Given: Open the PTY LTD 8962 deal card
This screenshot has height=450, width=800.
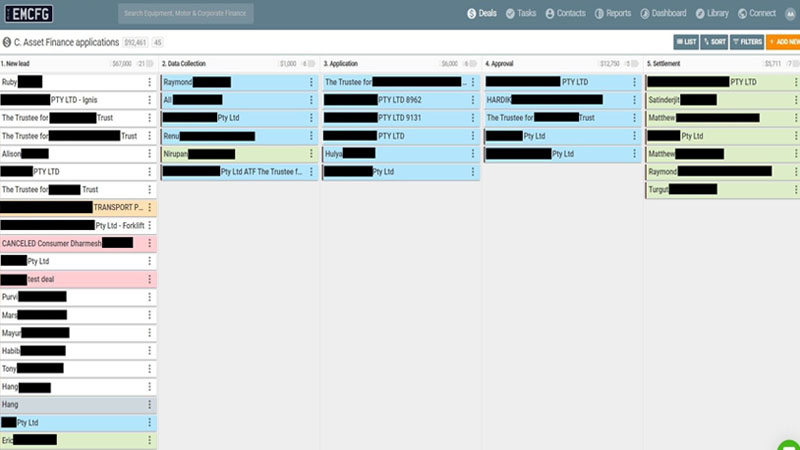Looking at the screenshot, I should pos(401,100).
